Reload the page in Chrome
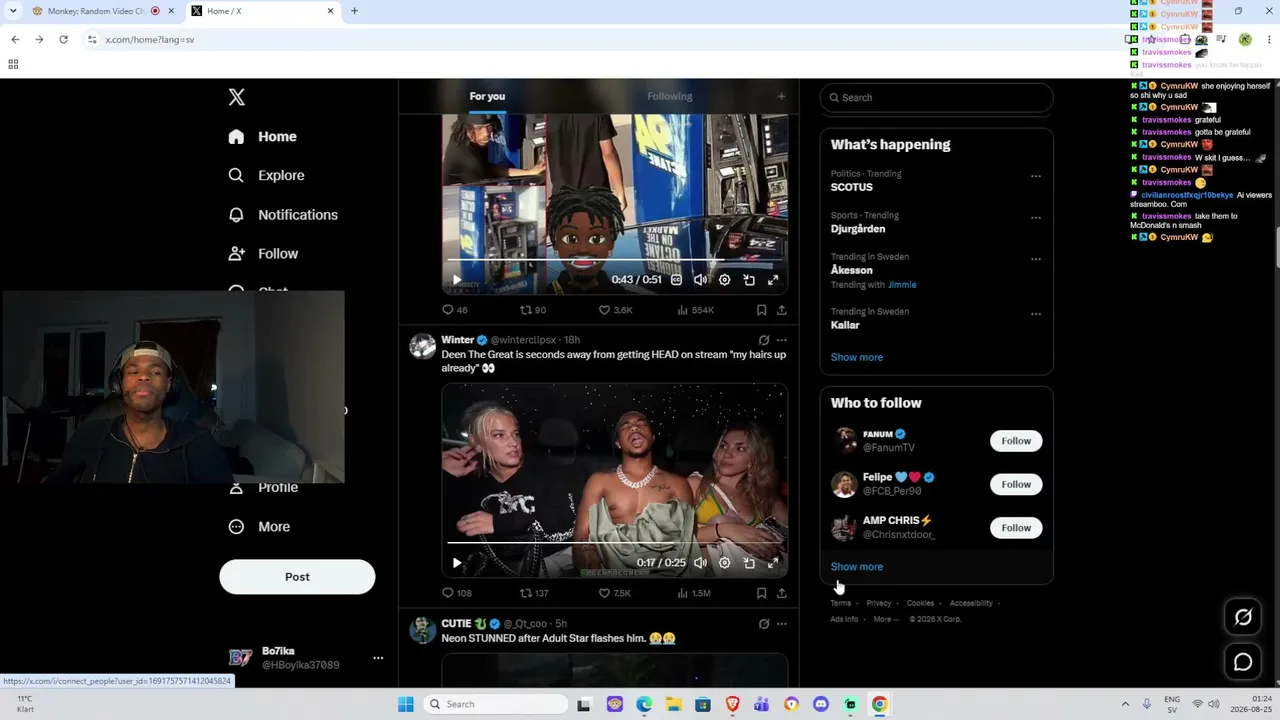1280x720 pixels. (x=63, y=39)
